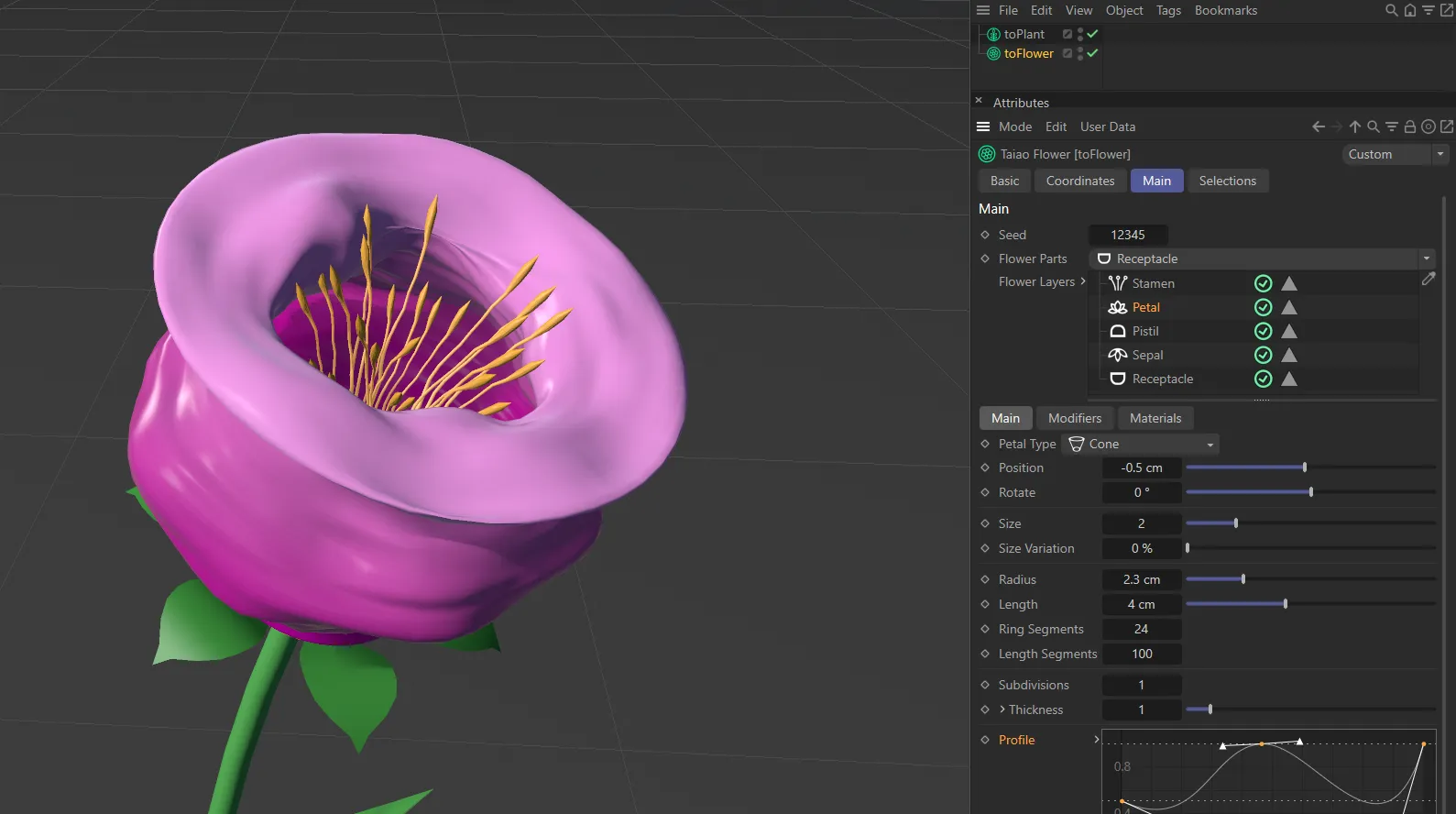
Task: Open the Custom layout dropdown arrow
Action: (x=1440, y=154)
